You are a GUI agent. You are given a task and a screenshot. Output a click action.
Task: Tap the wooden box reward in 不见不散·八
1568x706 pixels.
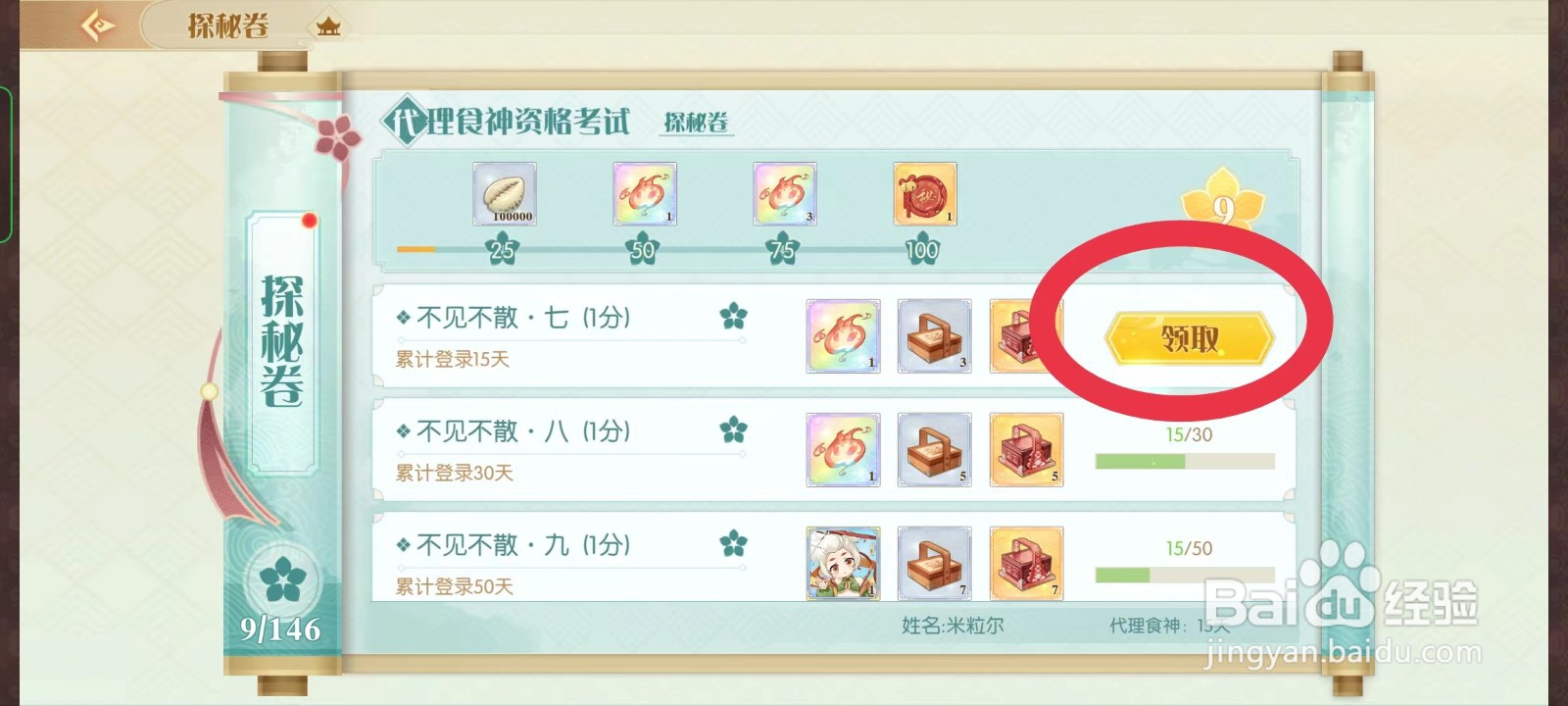click(x=935, y=450)
